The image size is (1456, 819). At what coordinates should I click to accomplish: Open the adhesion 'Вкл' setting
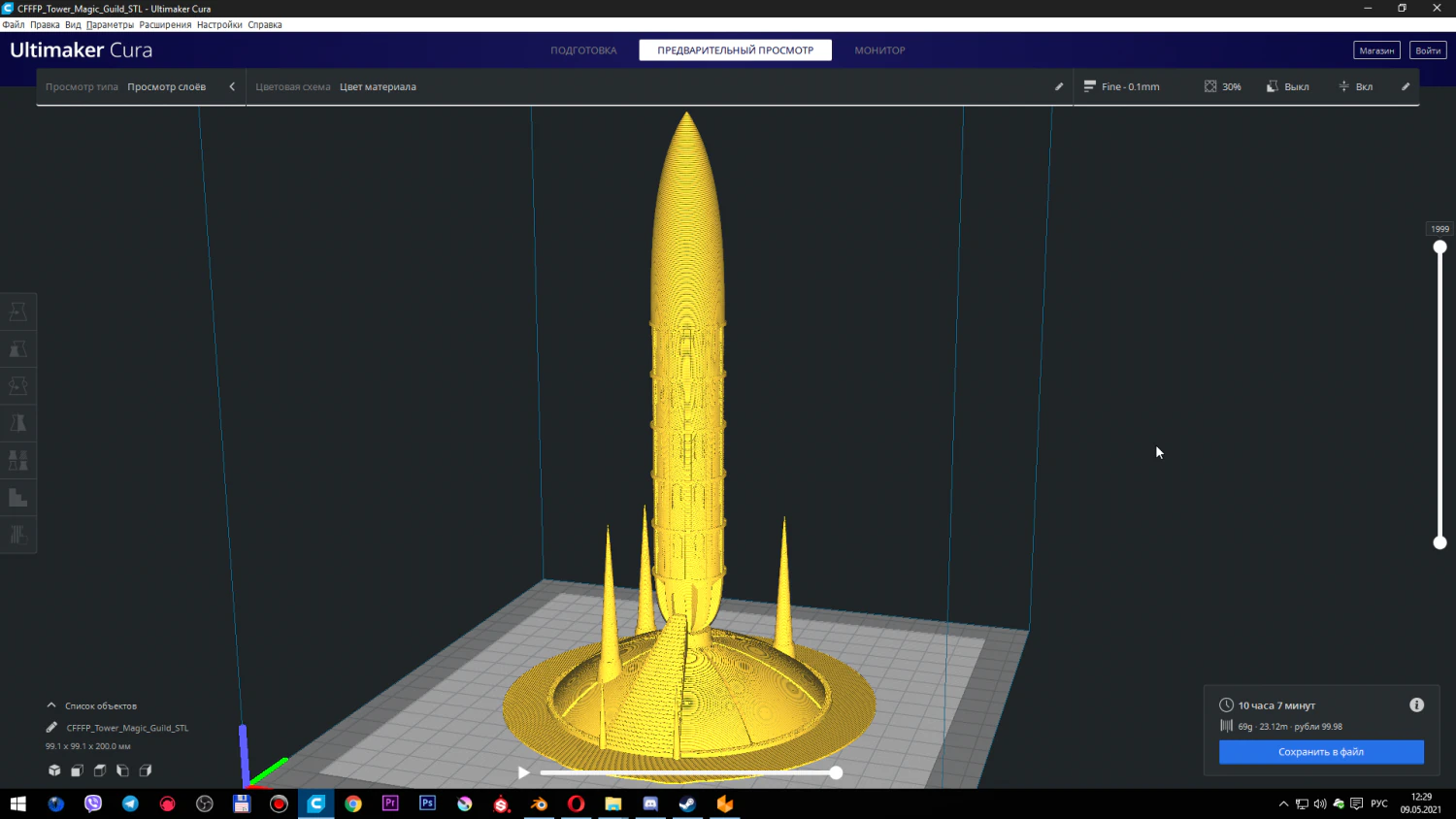pos(1355,86)
